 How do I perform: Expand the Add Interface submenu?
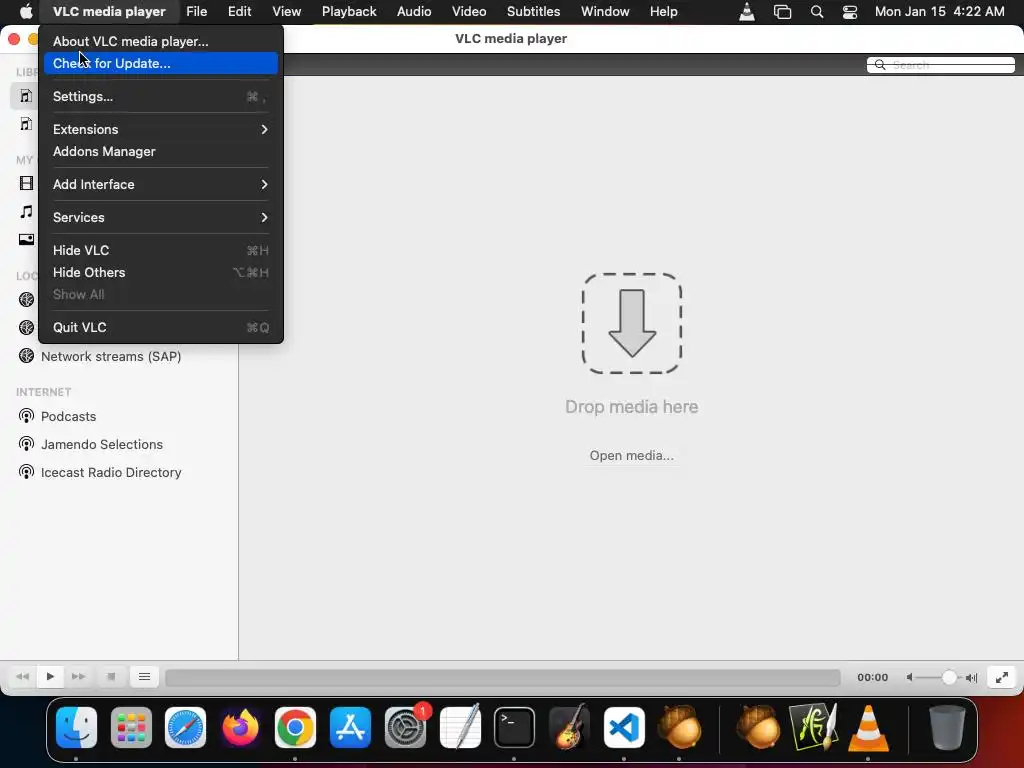pyautogui.click(x=161, y=184)
